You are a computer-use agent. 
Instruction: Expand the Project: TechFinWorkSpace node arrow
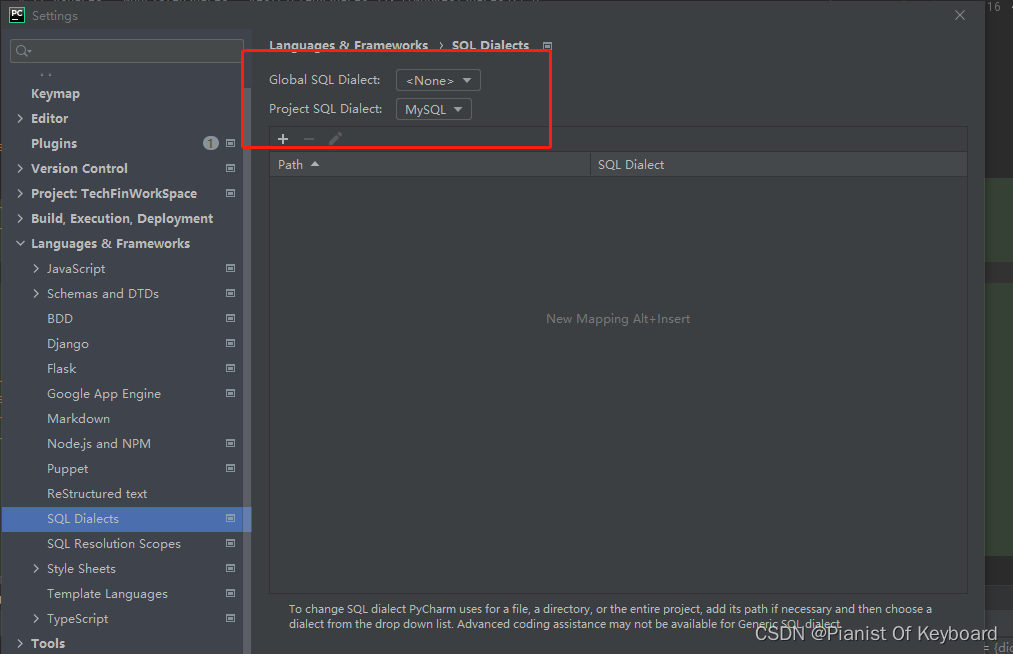[x=20, y=193]
